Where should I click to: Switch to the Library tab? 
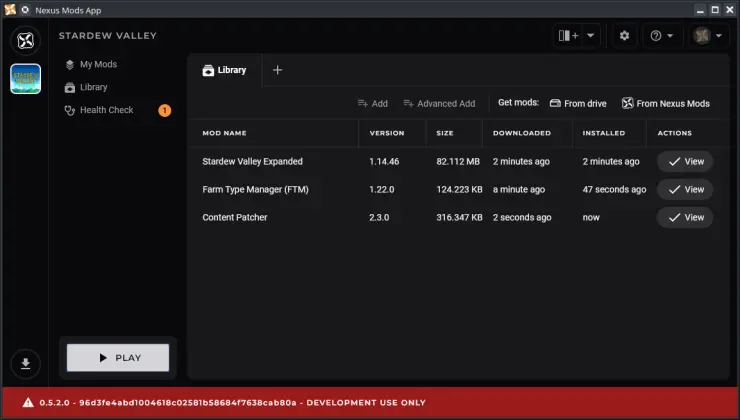coord(225,70)
